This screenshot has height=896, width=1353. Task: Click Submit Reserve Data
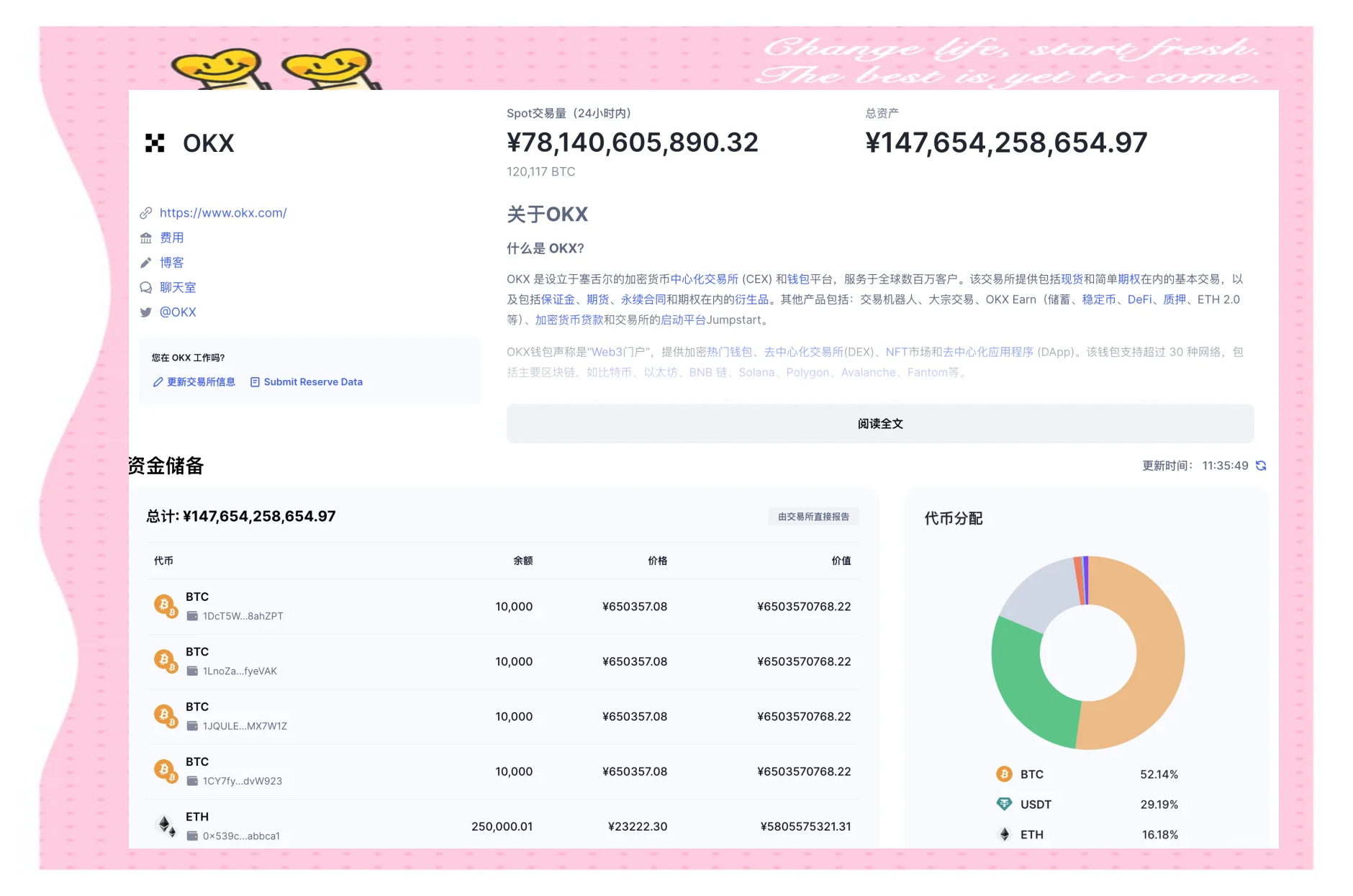pos(313,382)
